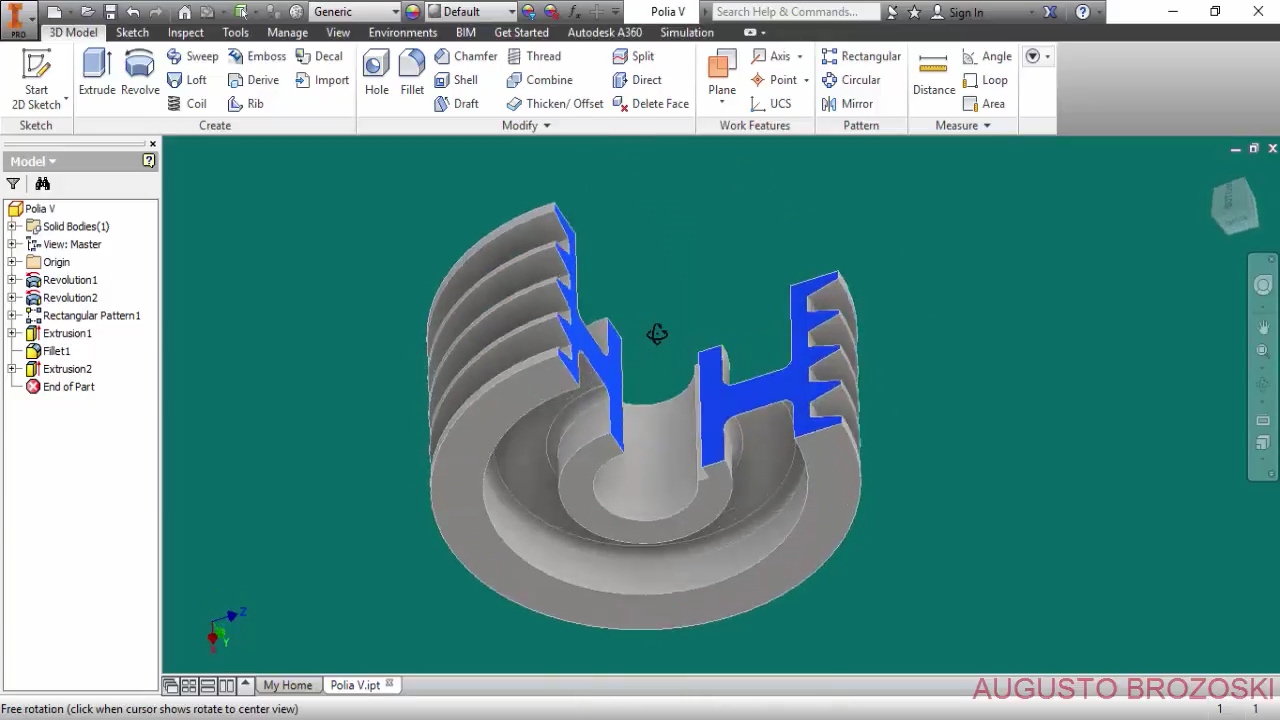Image resolution: width=1280 pixels, height=720 pixels.
Task: Open the Modify panel dropdown
Action: coord(526,126)
